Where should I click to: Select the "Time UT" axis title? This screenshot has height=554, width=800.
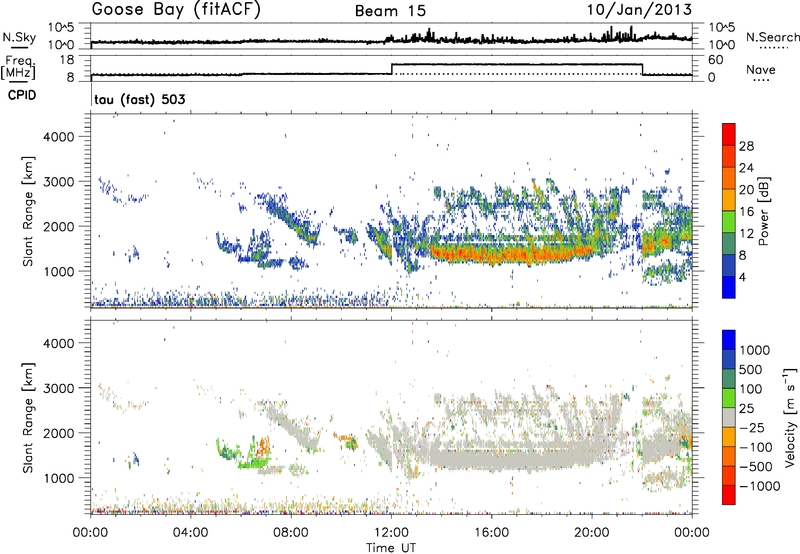click(x=391, y=548)
